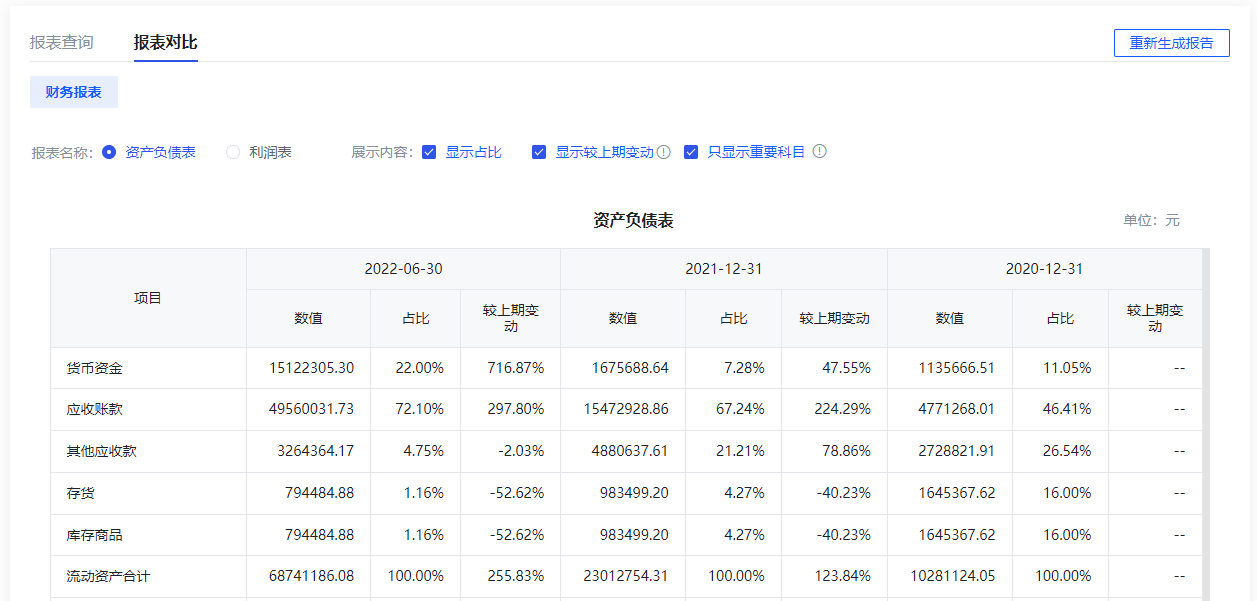Click the 应收账款 row label
The height and width of the screenshot is (601, 1257).
pos(95,410)
